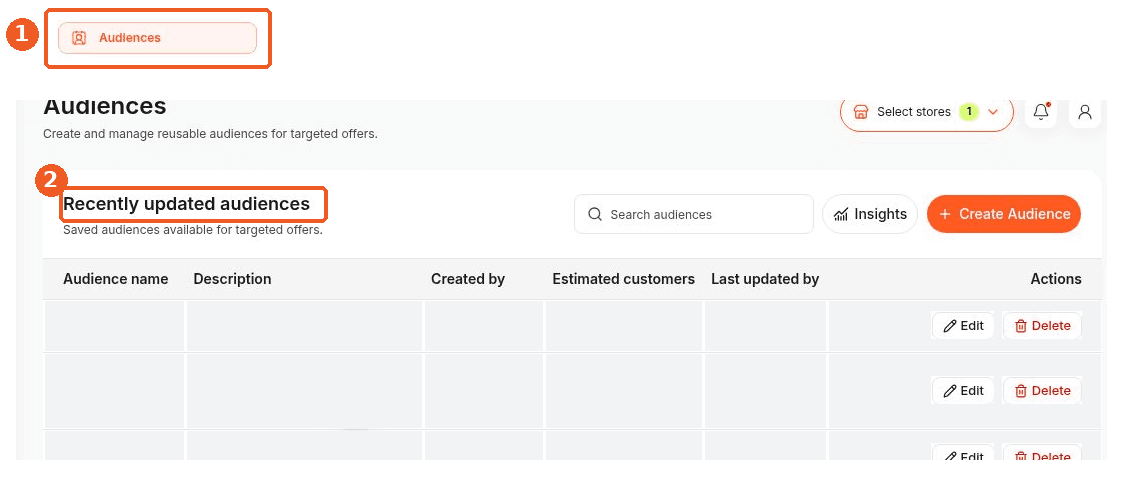Click Edit in the first audience row
This screenshot has width=1123, height=480.
(x=963, y=326)
